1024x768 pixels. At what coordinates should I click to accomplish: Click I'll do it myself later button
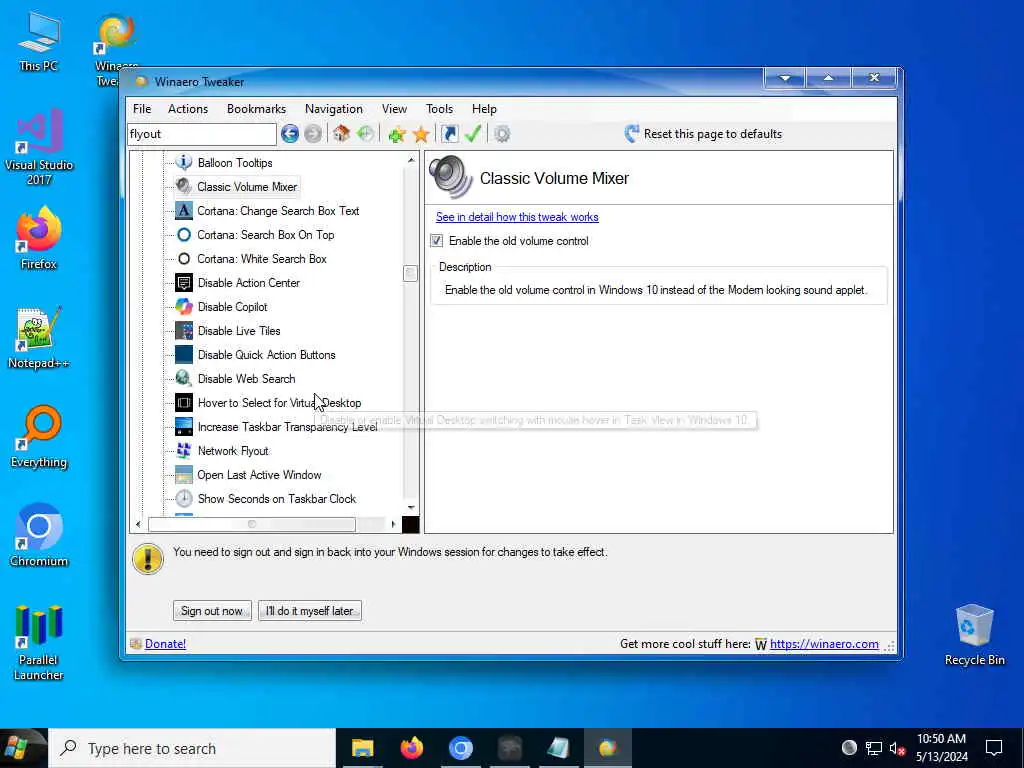(310, 611)
